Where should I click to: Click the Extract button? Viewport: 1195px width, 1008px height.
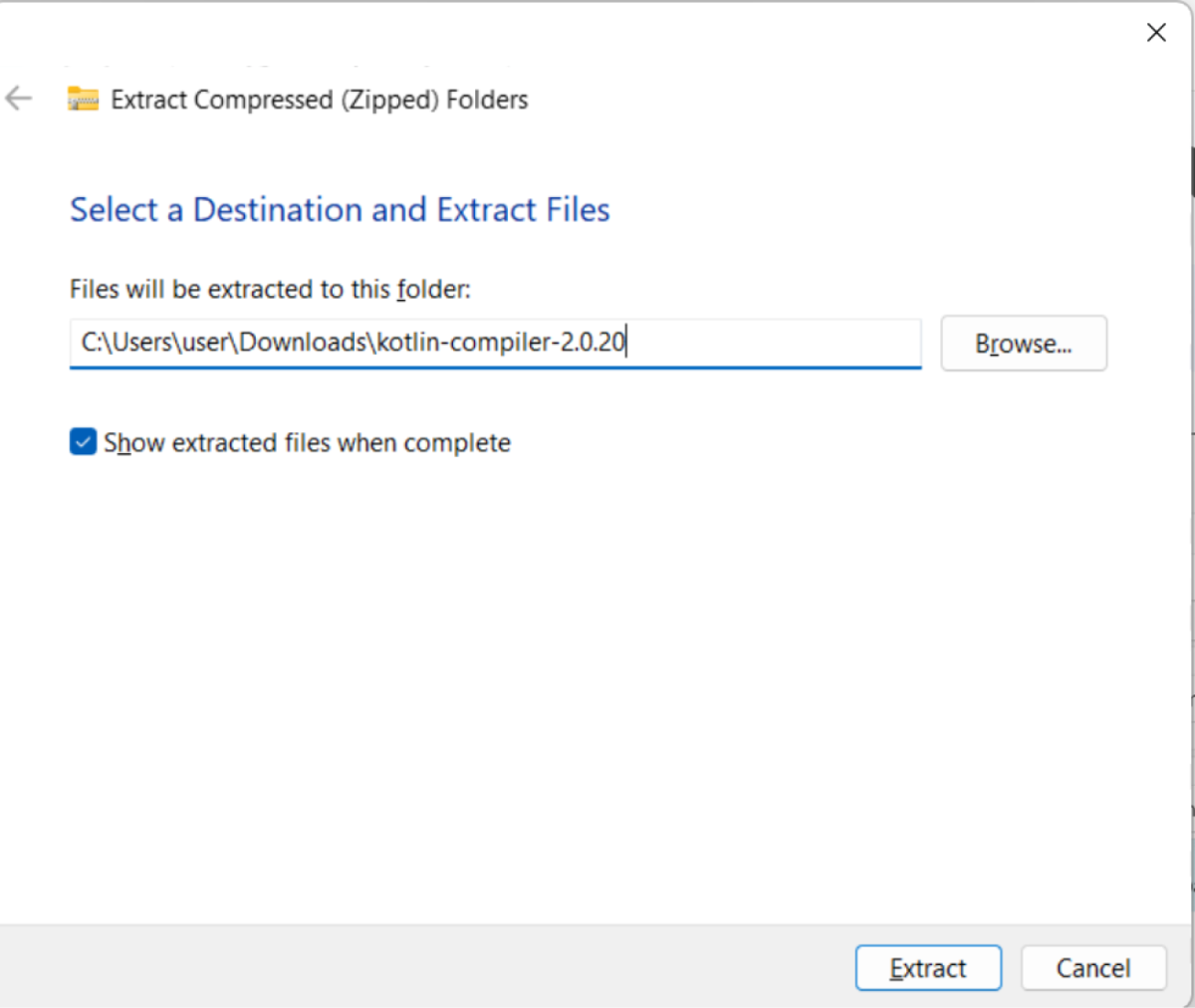coord(928,967)
